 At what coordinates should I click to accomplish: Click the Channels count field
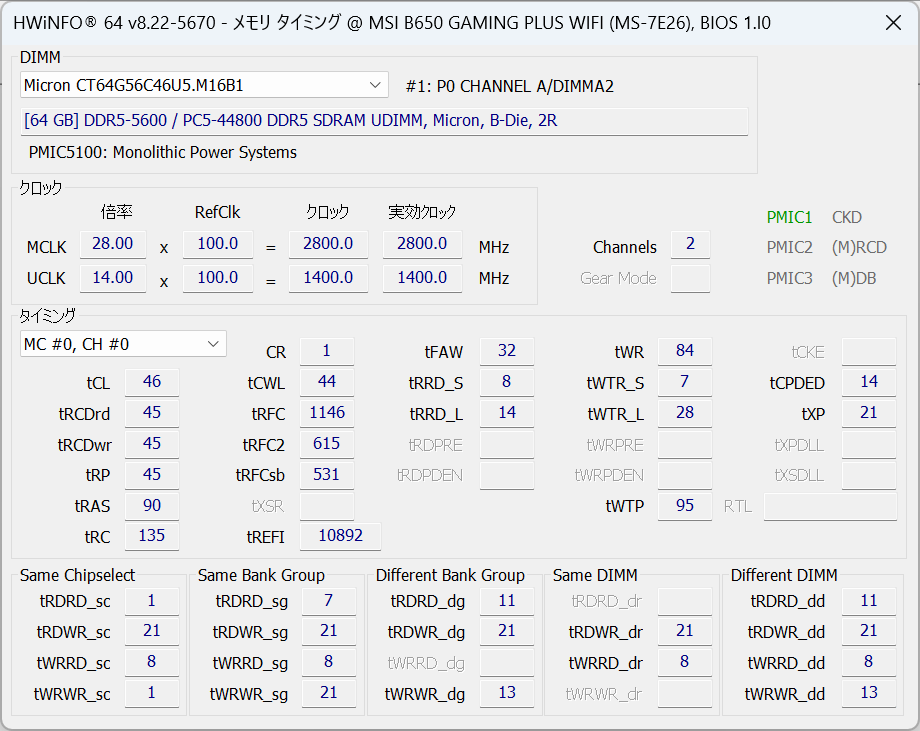click(x=690, y=244)
